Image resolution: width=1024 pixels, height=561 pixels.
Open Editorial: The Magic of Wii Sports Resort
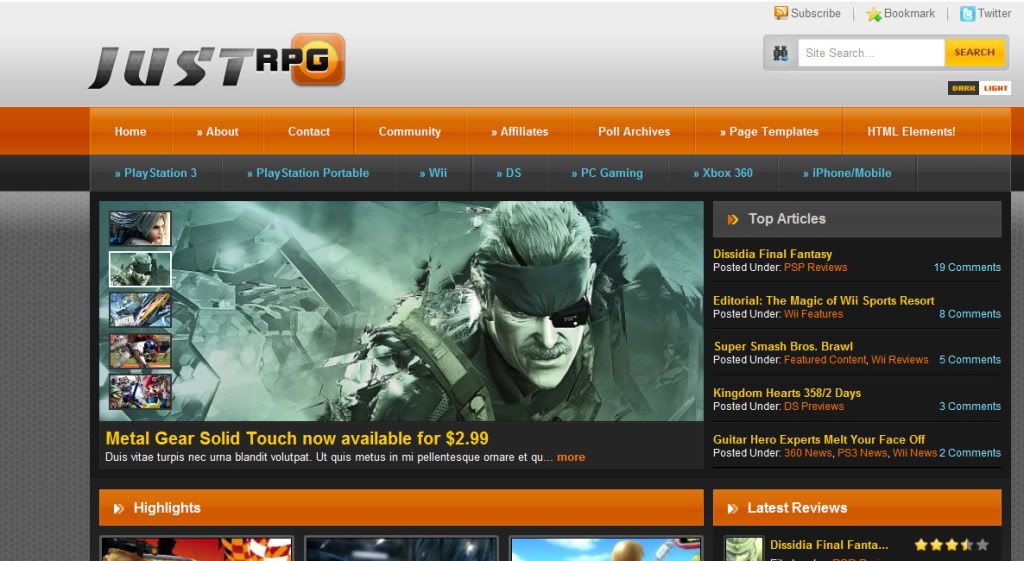824,300
